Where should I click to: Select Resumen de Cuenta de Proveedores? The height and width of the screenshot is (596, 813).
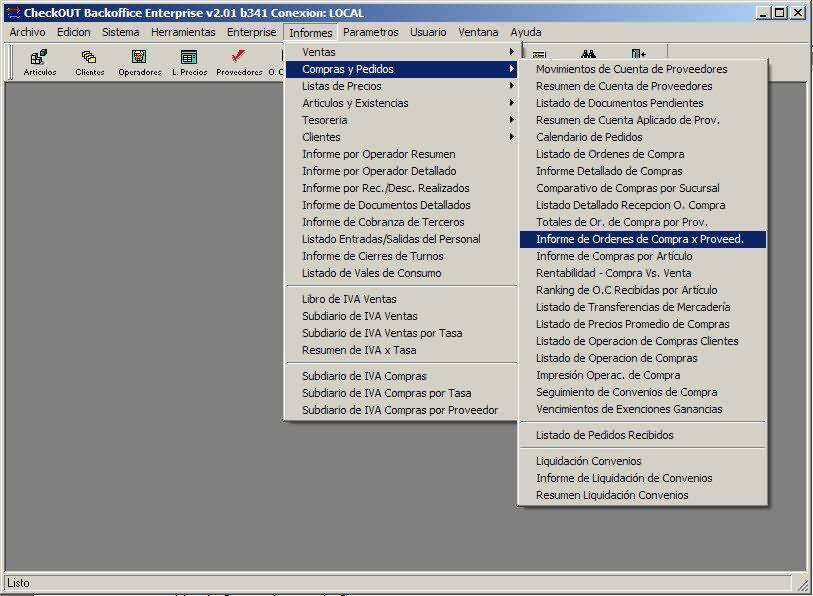coord(643,86)
